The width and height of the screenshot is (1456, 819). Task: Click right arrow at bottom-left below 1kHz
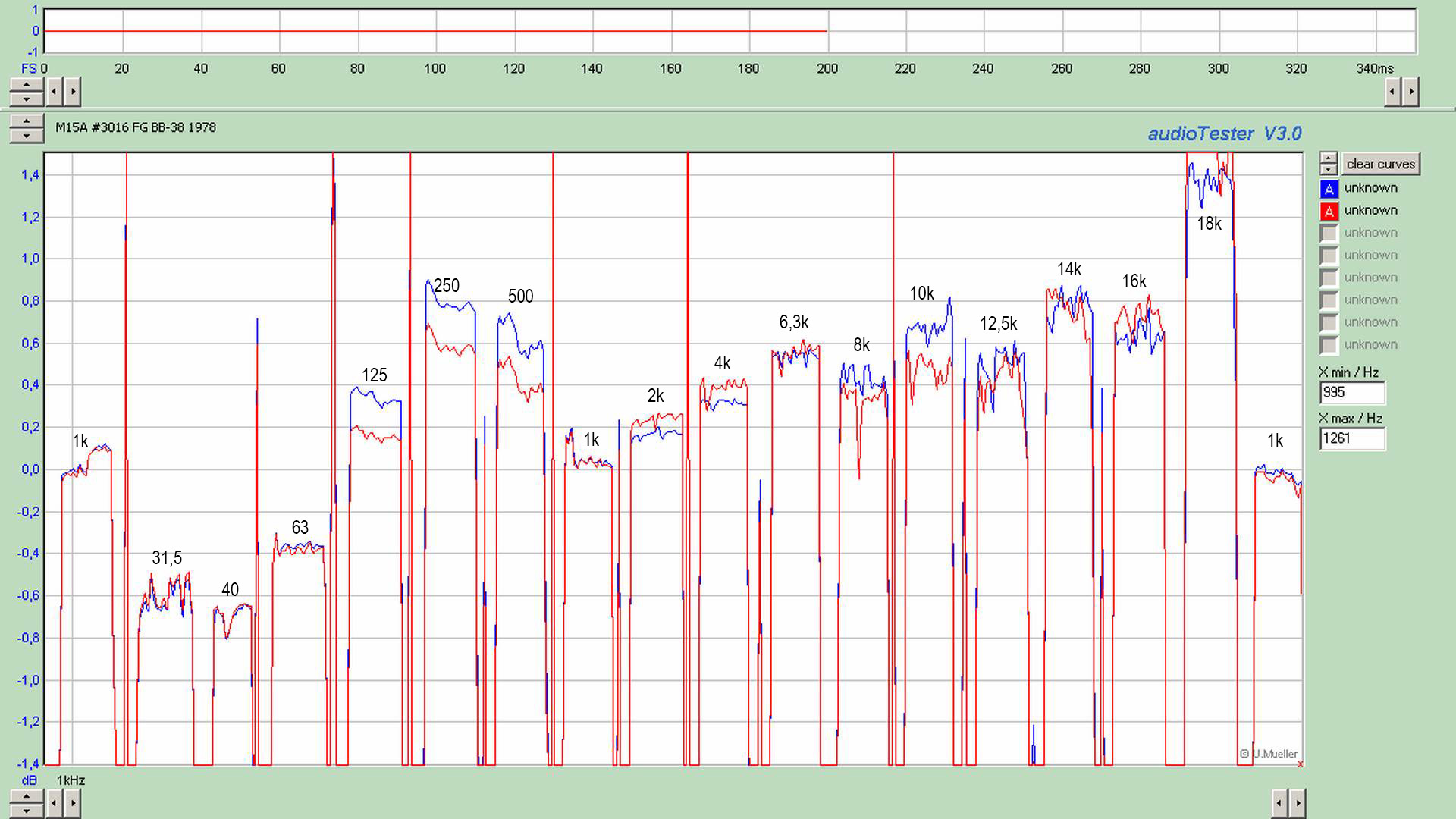point(73,803)
